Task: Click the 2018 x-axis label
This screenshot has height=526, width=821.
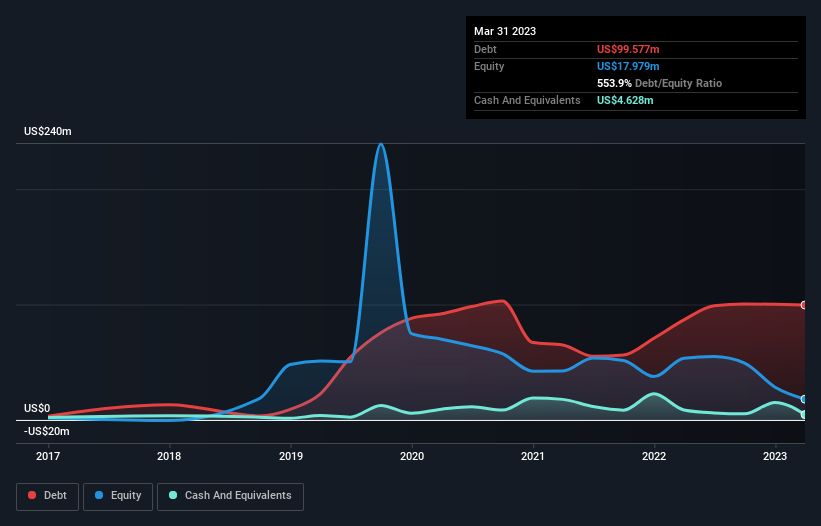Action: point(169,456)
